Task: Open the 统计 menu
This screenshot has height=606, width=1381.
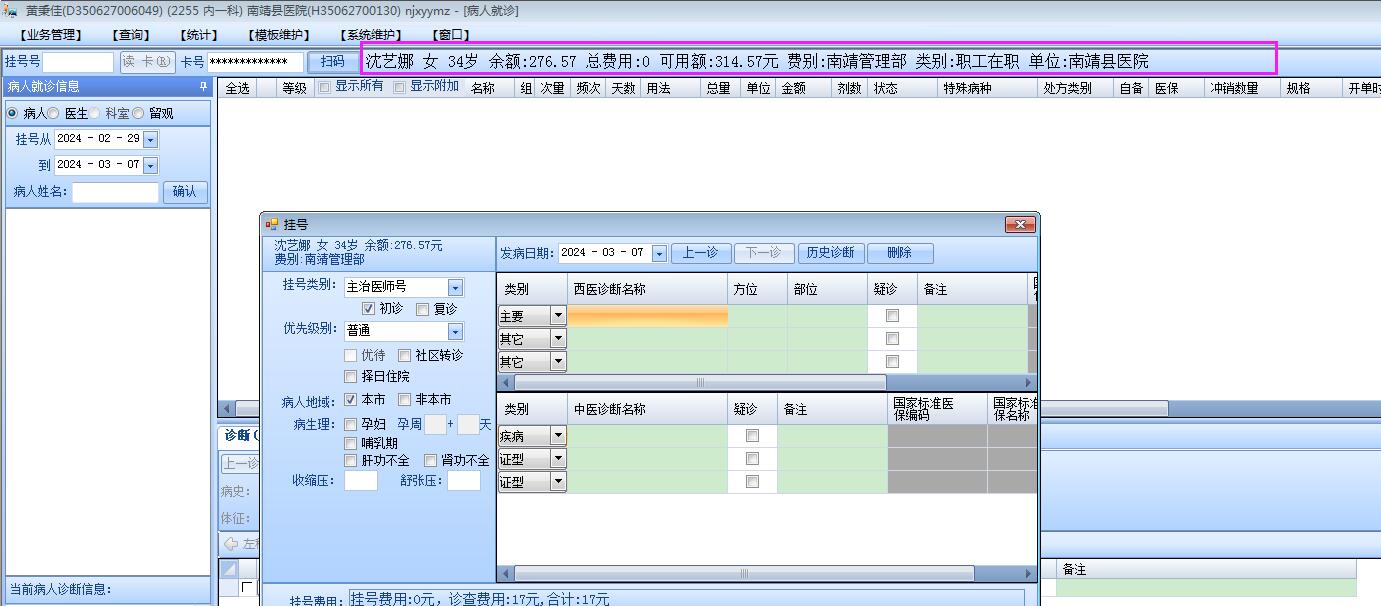Action: tap(199, 35)
